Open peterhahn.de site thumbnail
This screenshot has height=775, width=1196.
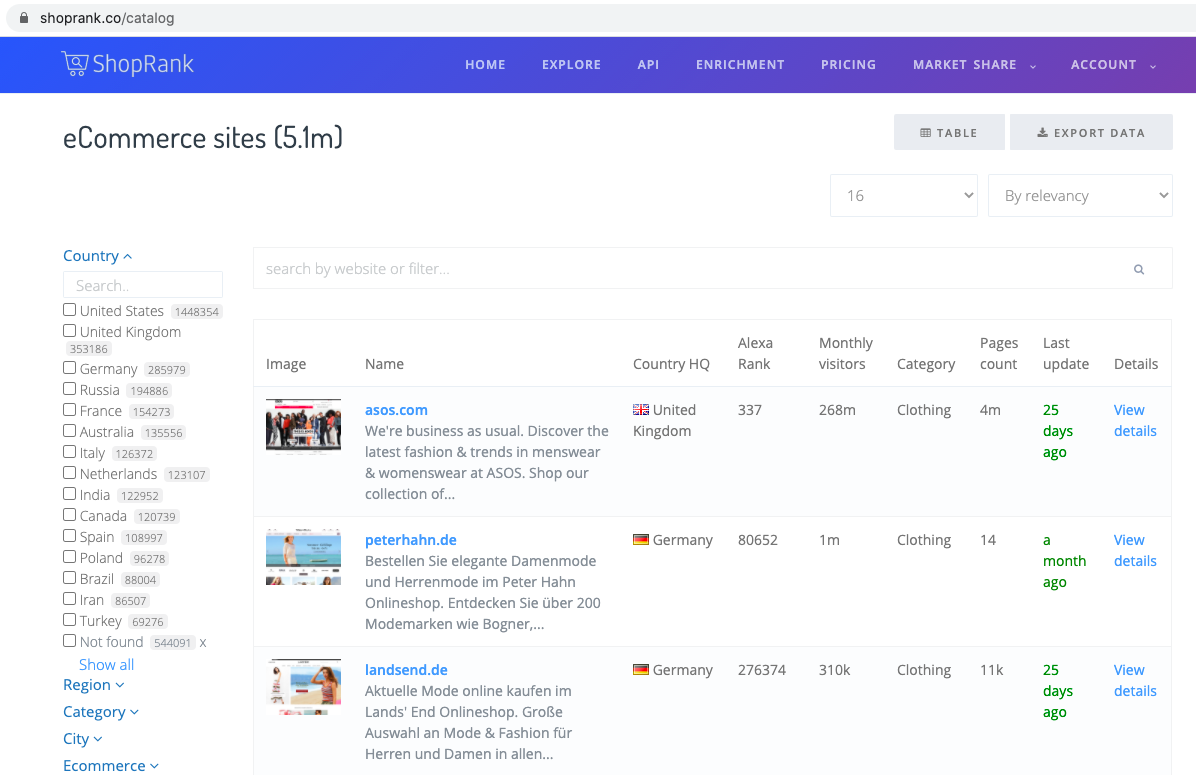[304, 557]
